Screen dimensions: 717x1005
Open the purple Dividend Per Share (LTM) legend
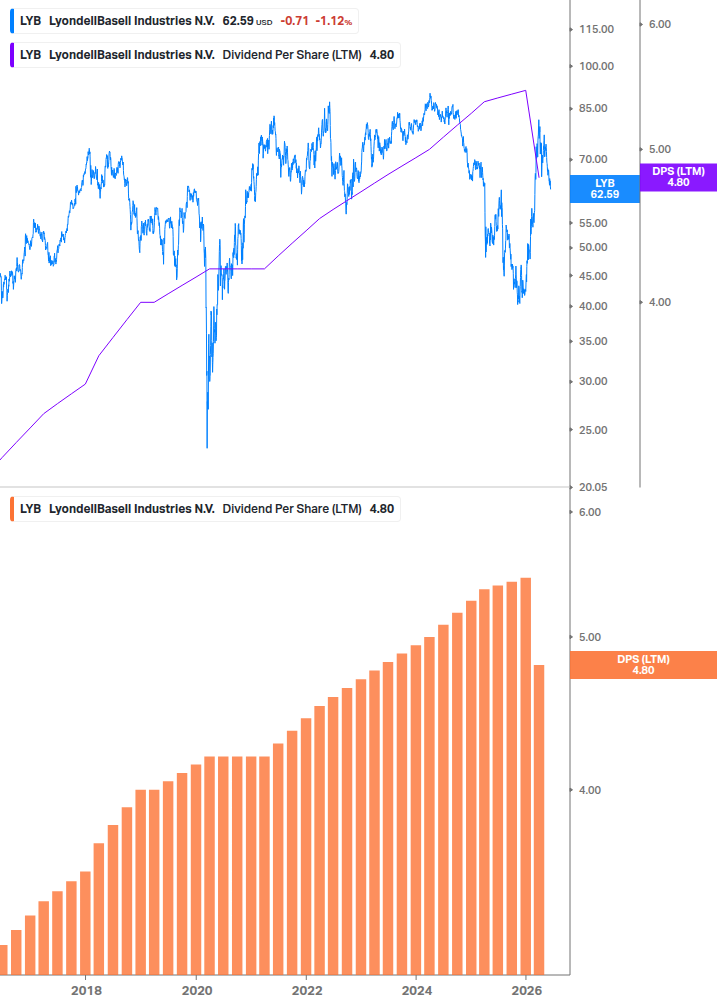(x=205, y=55)
